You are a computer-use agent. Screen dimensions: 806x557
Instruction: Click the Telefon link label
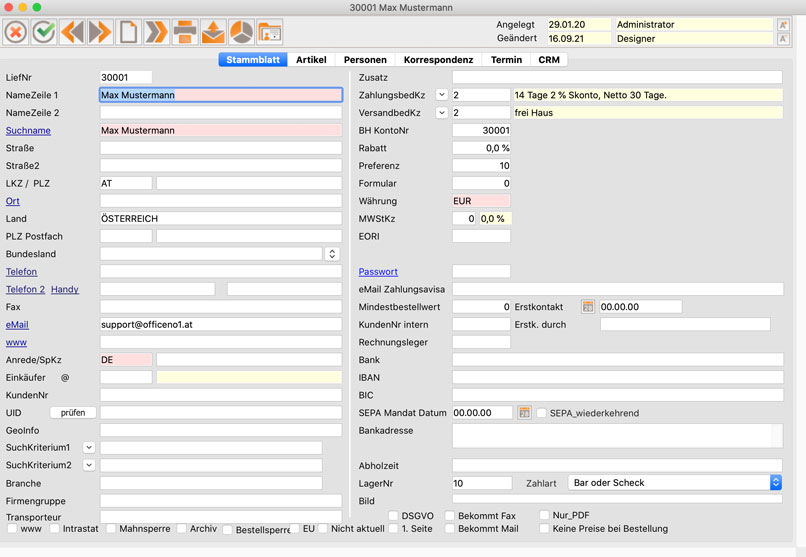[22, 271]
